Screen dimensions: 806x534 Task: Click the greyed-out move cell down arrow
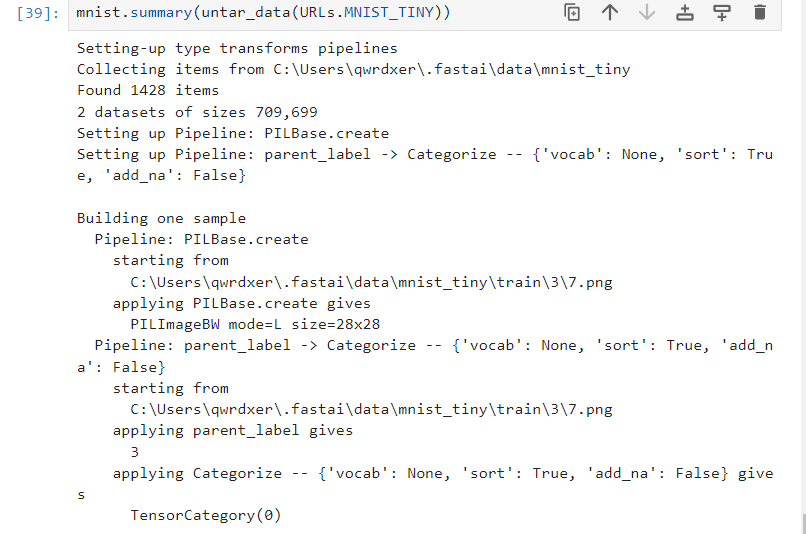pyautogui.click(x=647, y=13)
